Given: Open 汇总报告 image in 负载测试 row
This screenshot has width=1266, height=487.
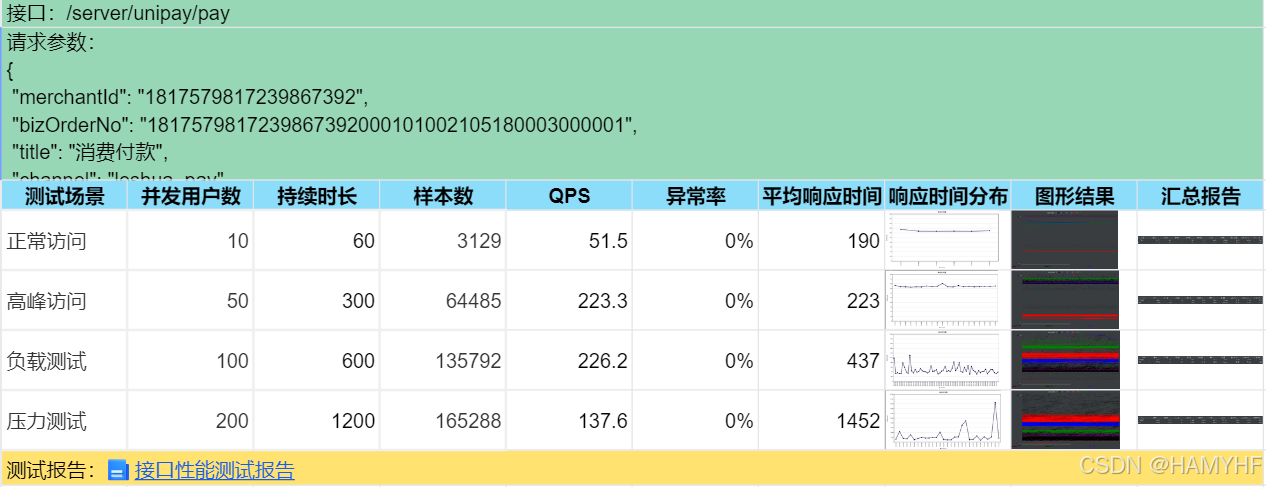Looking at the screenshot, I should 1200,360.
